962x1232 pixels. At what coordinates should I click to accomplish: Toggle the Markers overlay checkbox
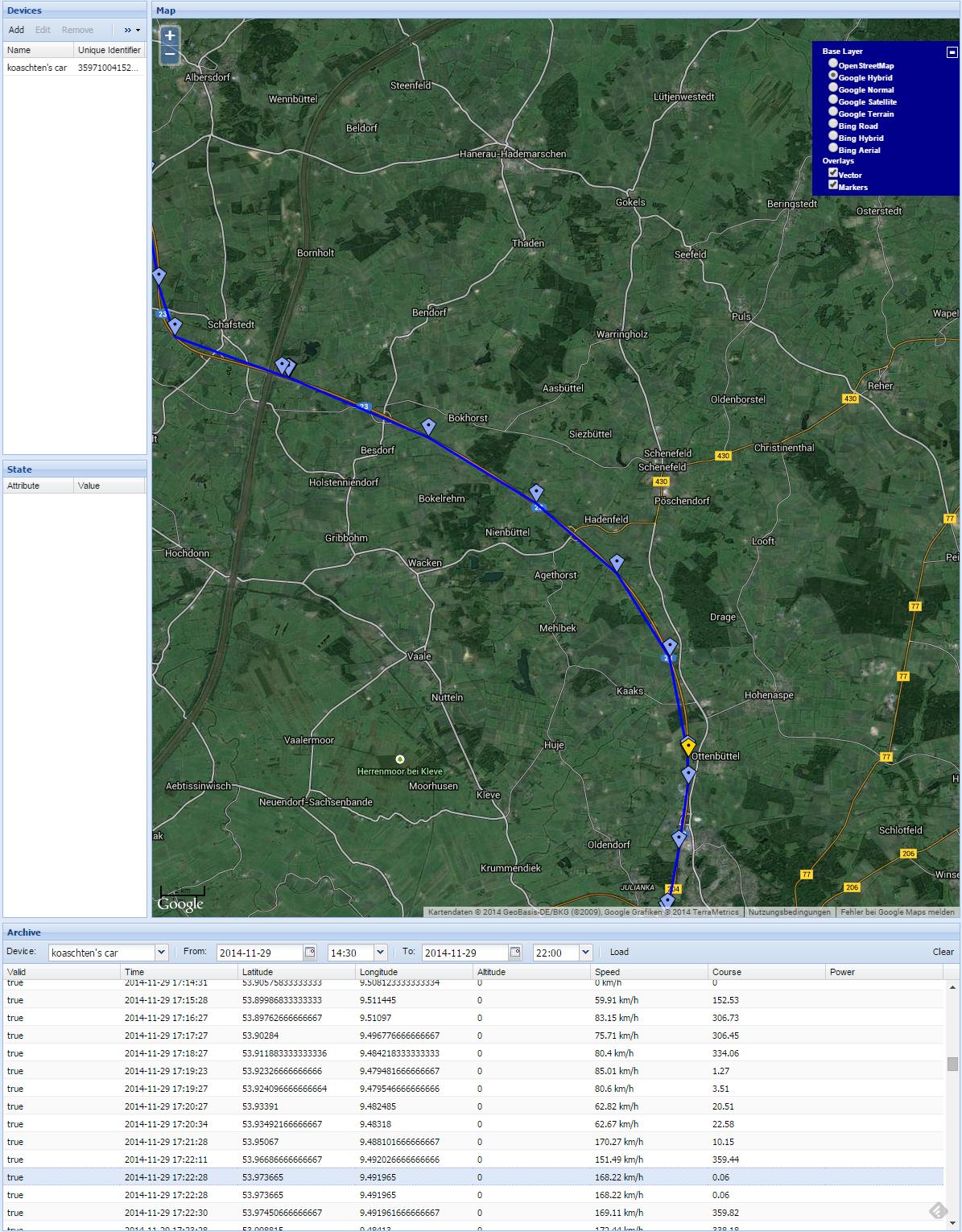click(833, 185)
